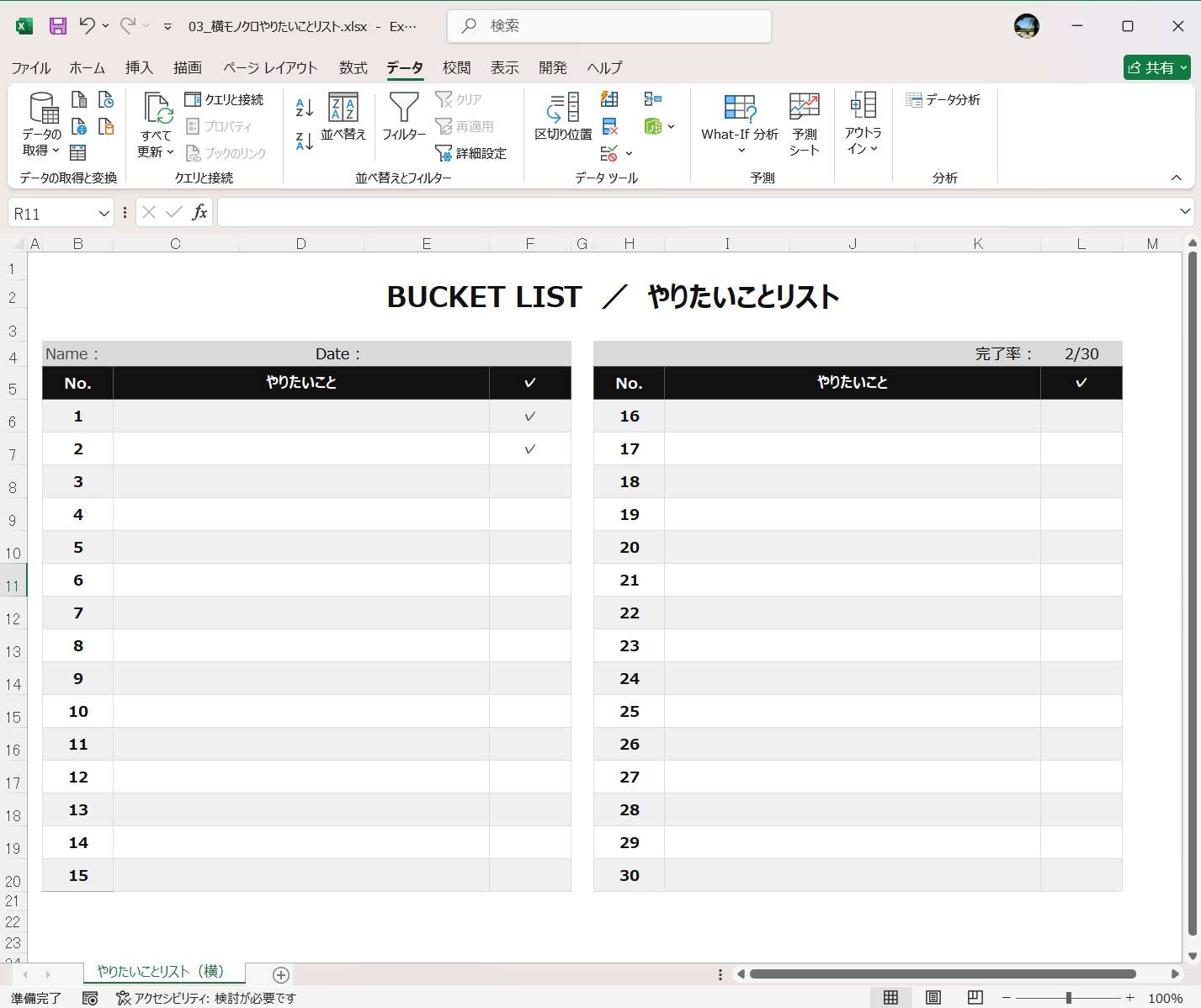Click the 共有 share button
Screen dimensions: 1201x1008
[1157, 67]
